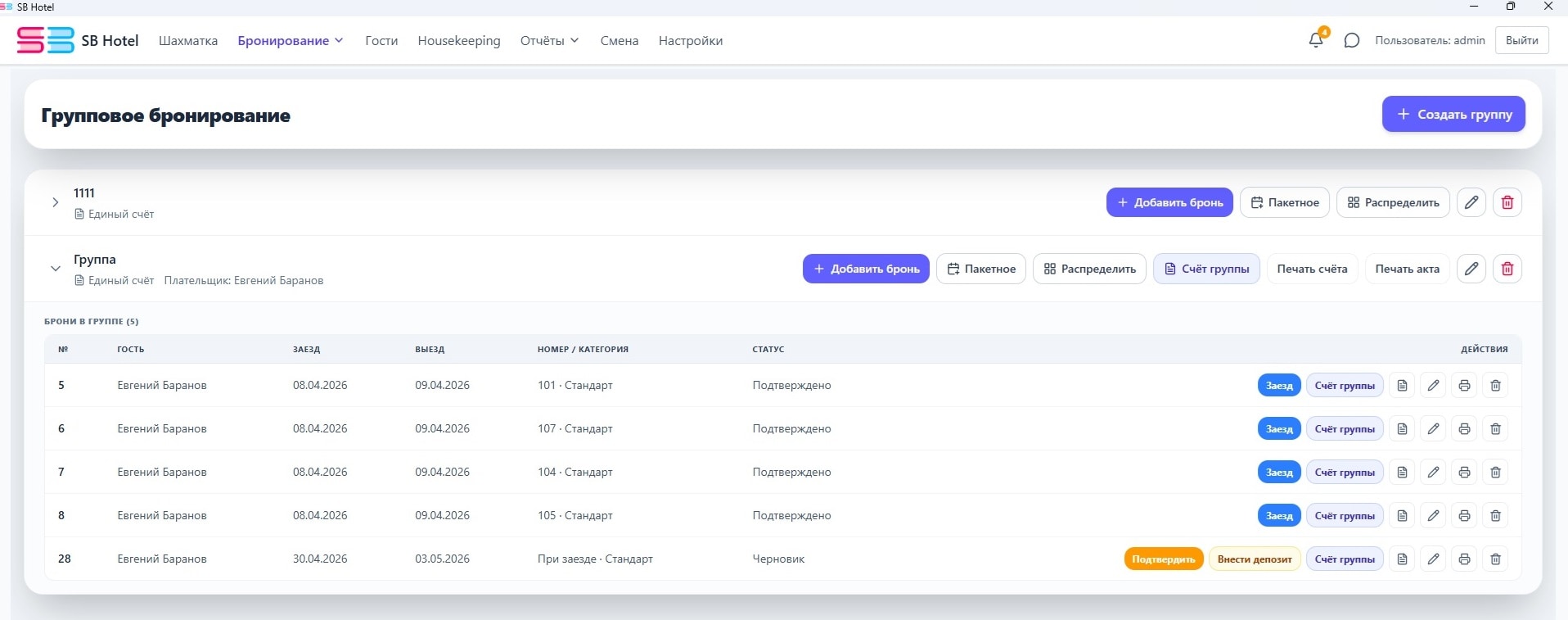Open Настройки
1568x620 pixels.
[691, 40]
